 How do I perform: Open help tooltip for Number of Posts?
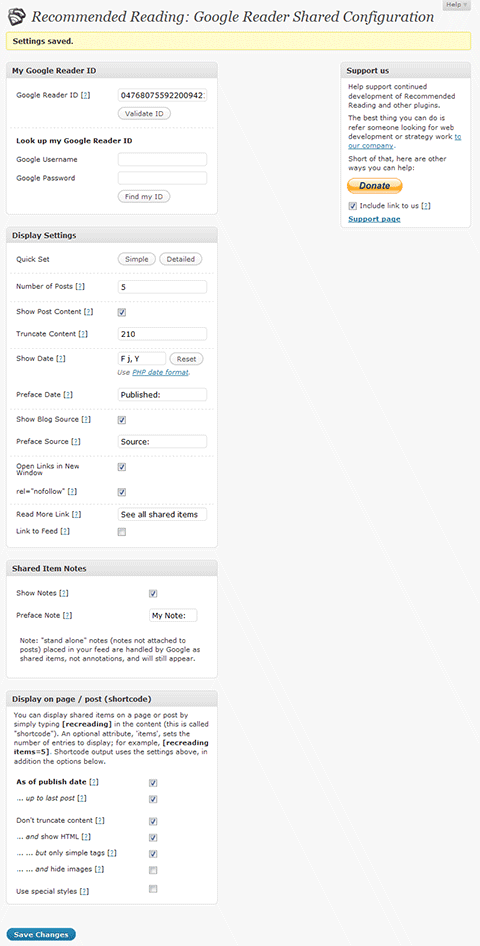[x=80, y=287]
